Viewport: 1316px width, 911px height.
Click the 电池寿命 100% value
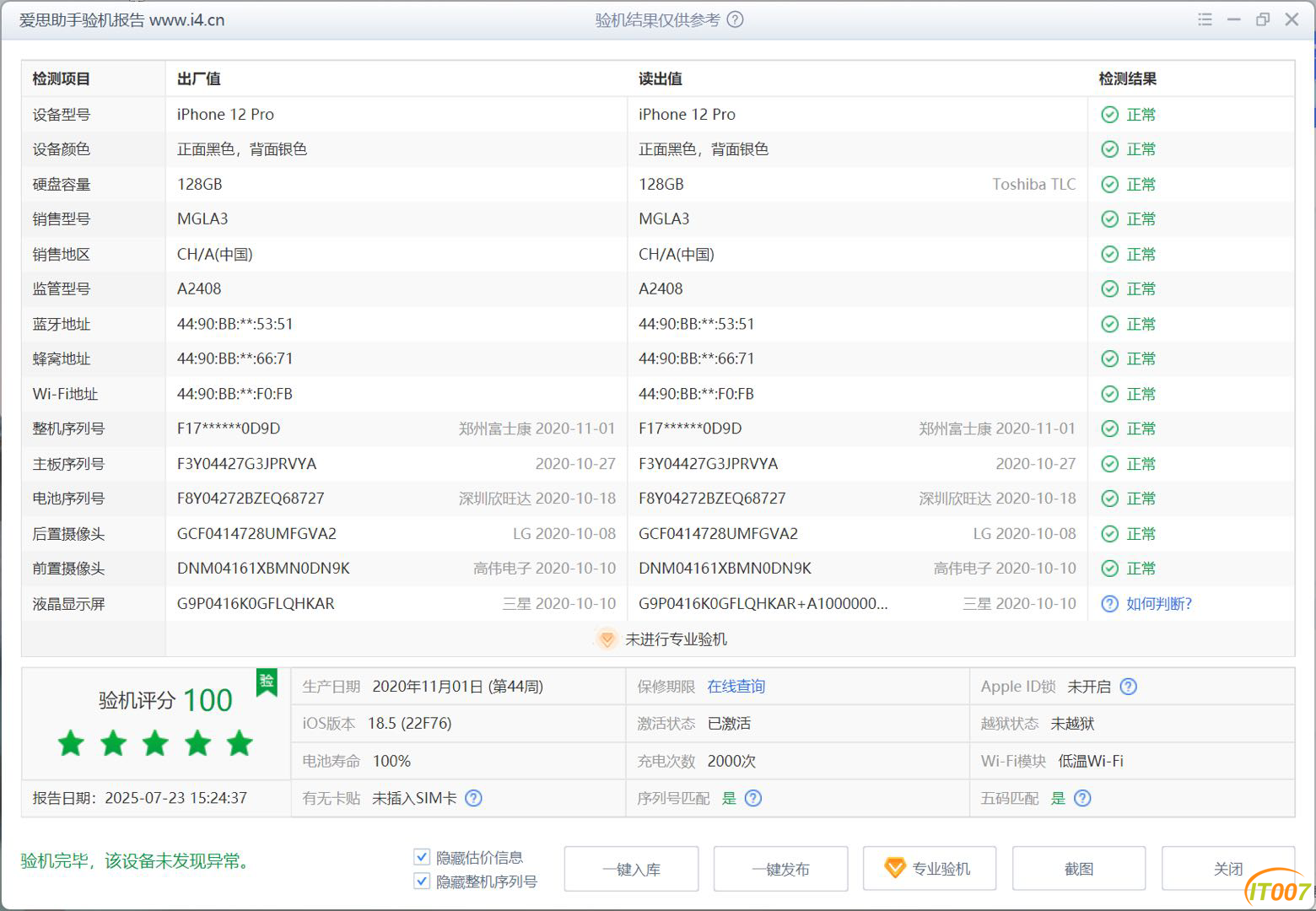click(x=391, y=761)
